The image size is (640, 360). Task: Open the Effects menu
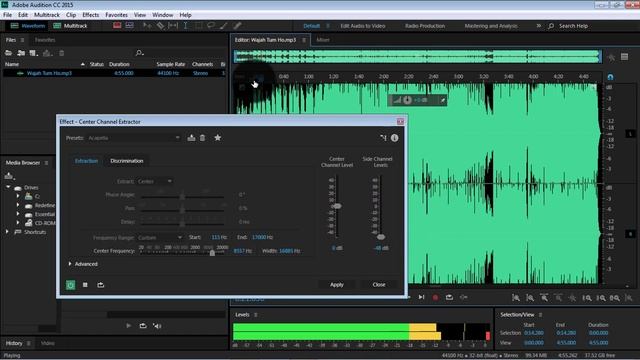tap(91, 15)
